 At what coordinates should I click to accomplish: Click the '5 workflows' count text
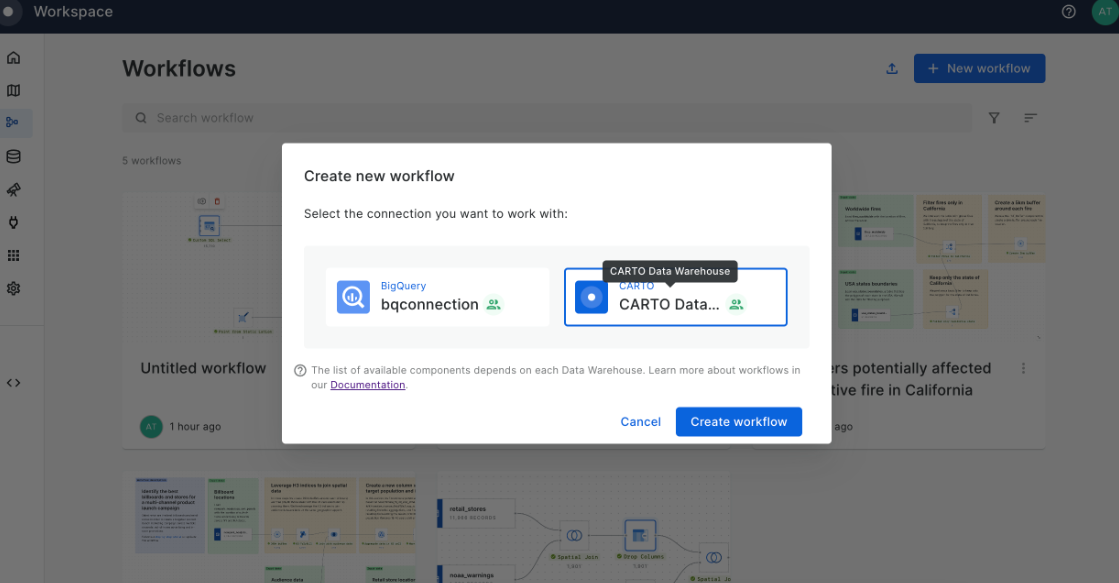[151, 161]
